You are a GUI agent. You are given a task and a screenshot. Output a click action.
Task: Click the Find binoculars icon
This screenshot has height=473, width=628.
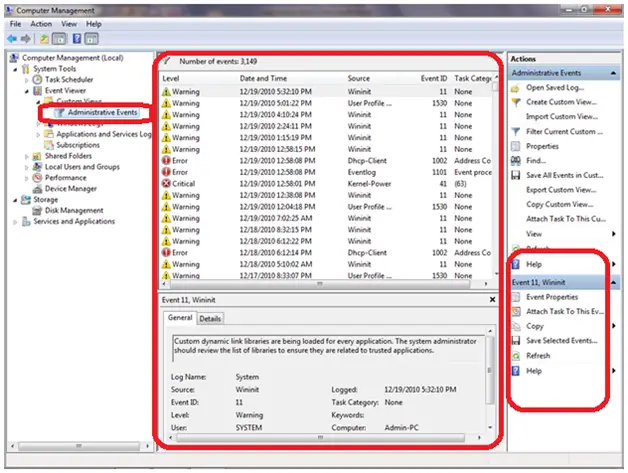pos(516,161)
